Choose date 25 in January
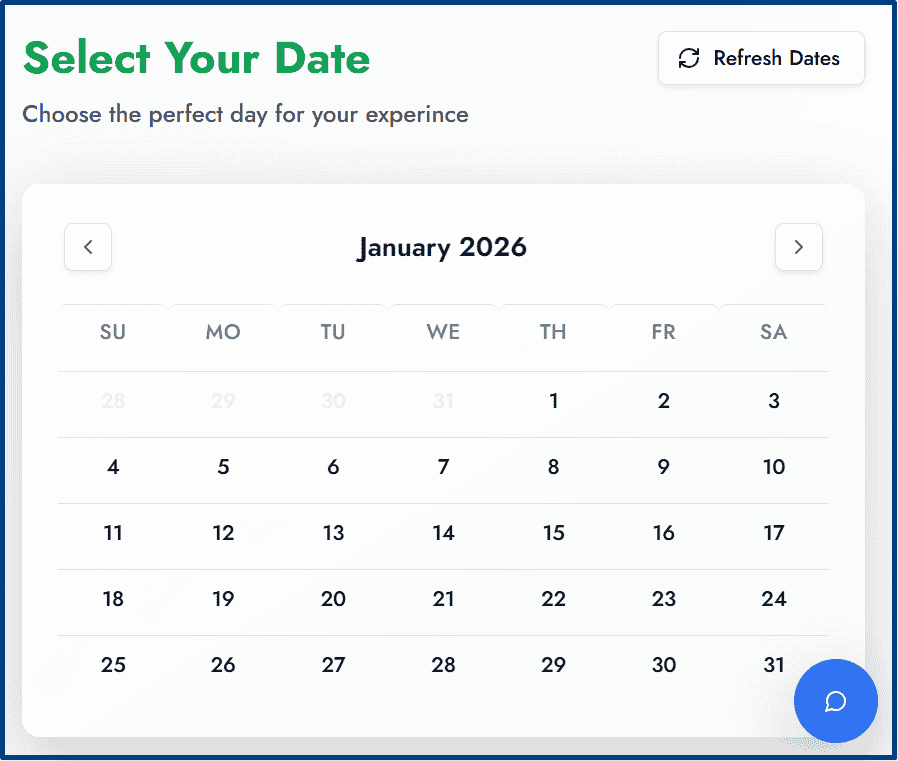This screenshot has width=898, height=761. point(113,665)
